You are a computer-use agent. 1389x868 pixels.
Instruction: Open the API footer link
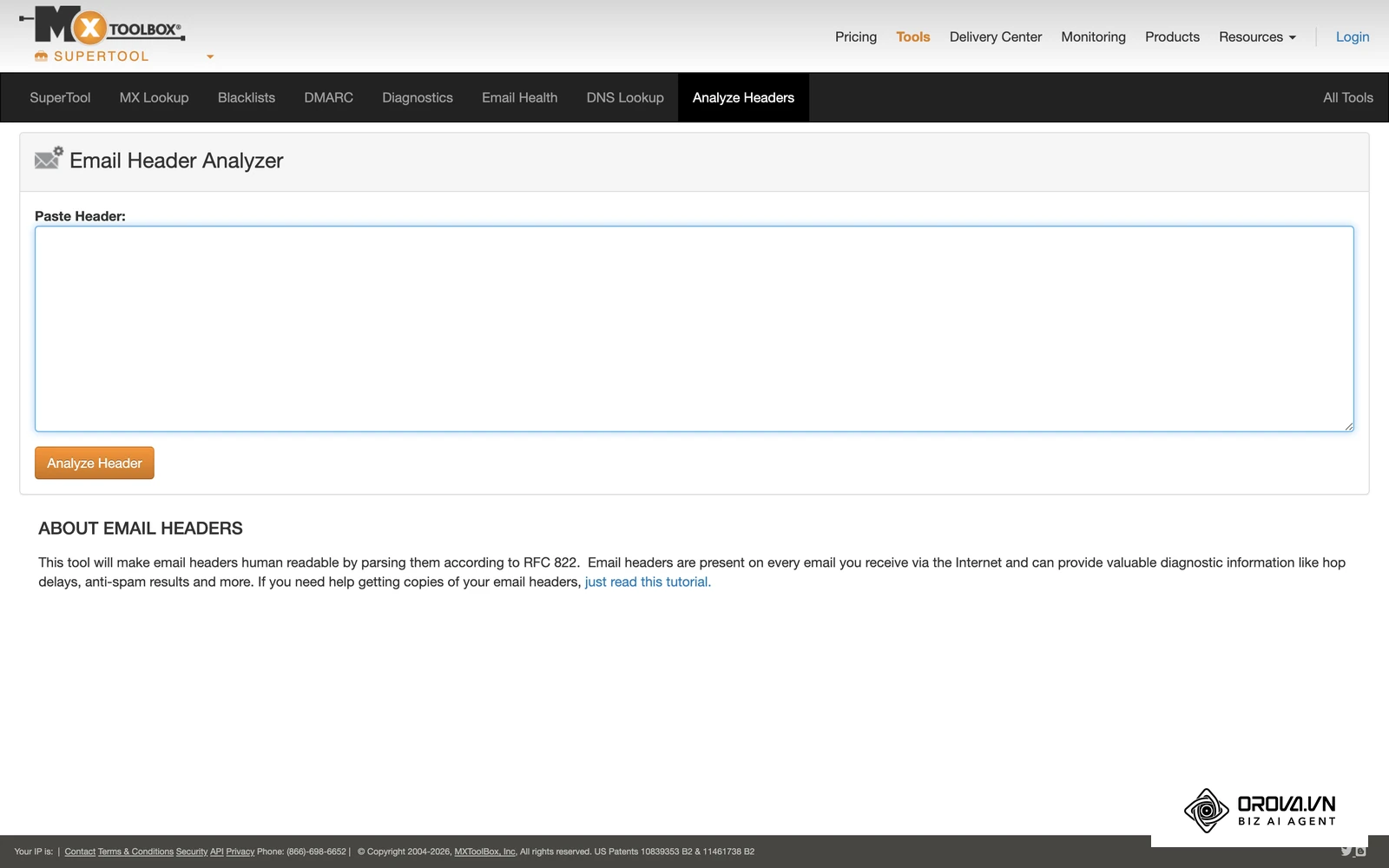pos(217,852)
